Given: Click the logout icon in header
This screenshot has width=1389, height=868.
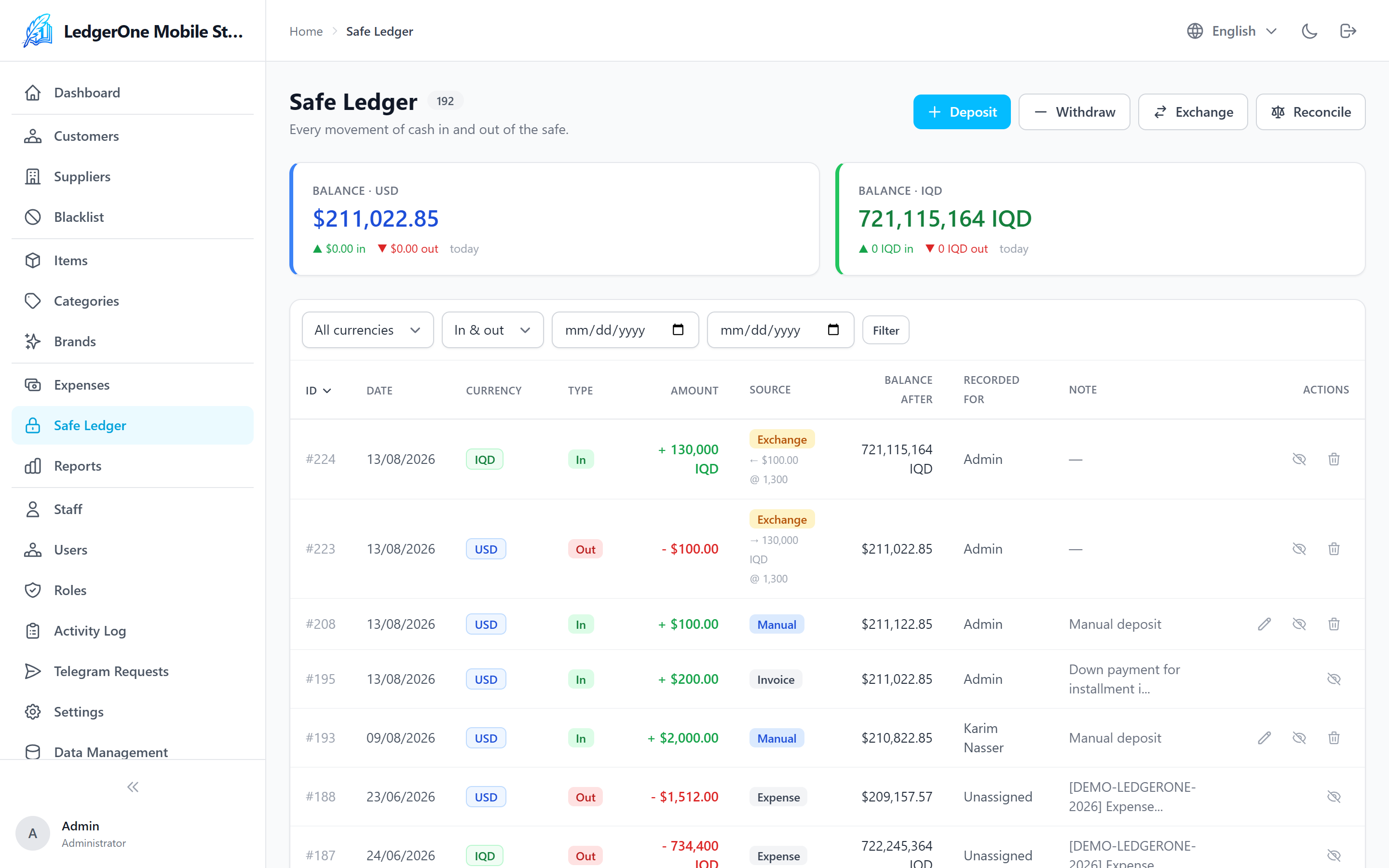Looking at the screenshot, I should pos(1348,31).
